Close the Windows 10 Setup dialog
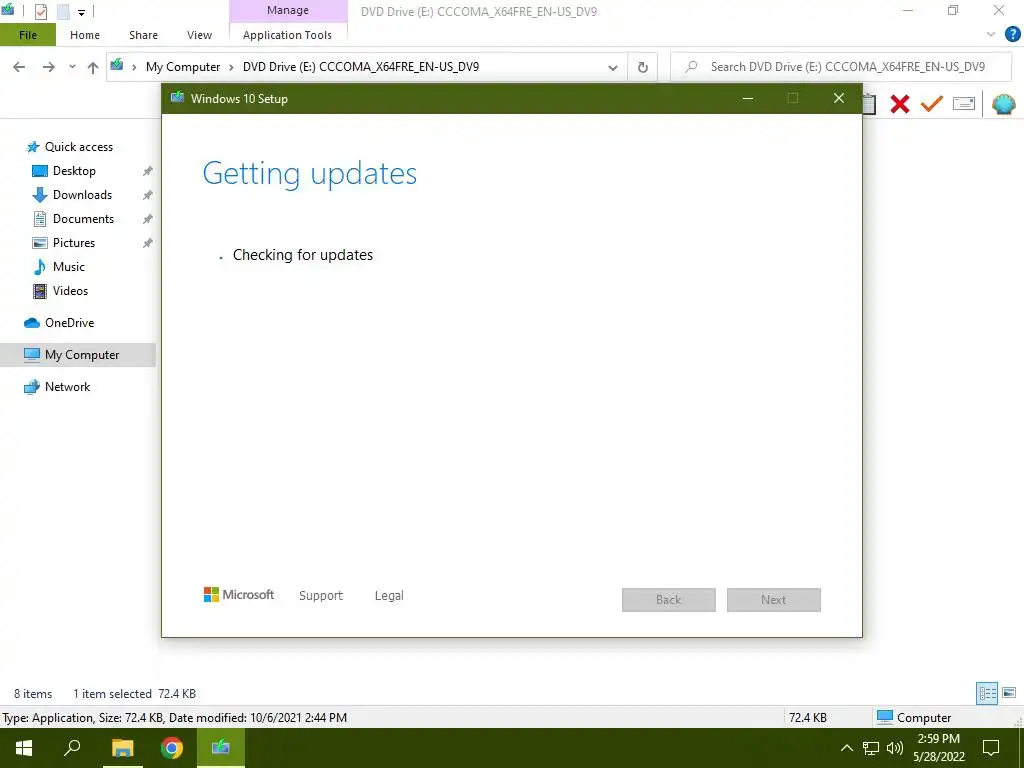This screenshot has width=1024, height=768. tap(839, 99)
